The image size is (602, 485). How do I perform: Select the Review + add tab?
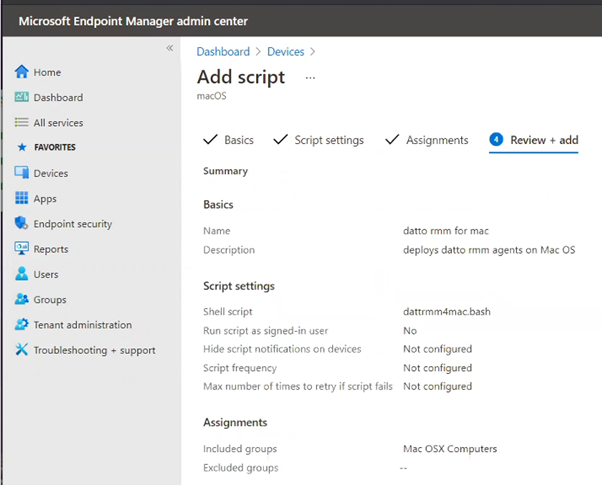click(x=534, y=140)
